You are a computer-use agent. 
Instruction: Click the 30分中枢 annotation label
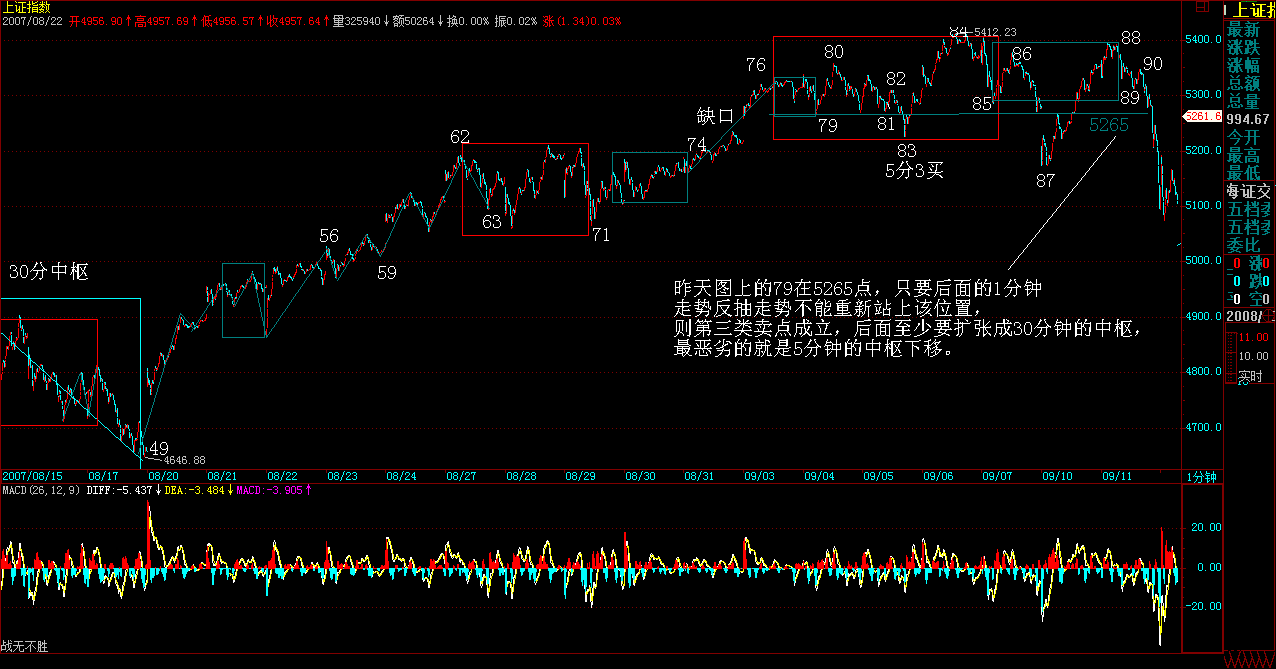click(x=49, y=272)
